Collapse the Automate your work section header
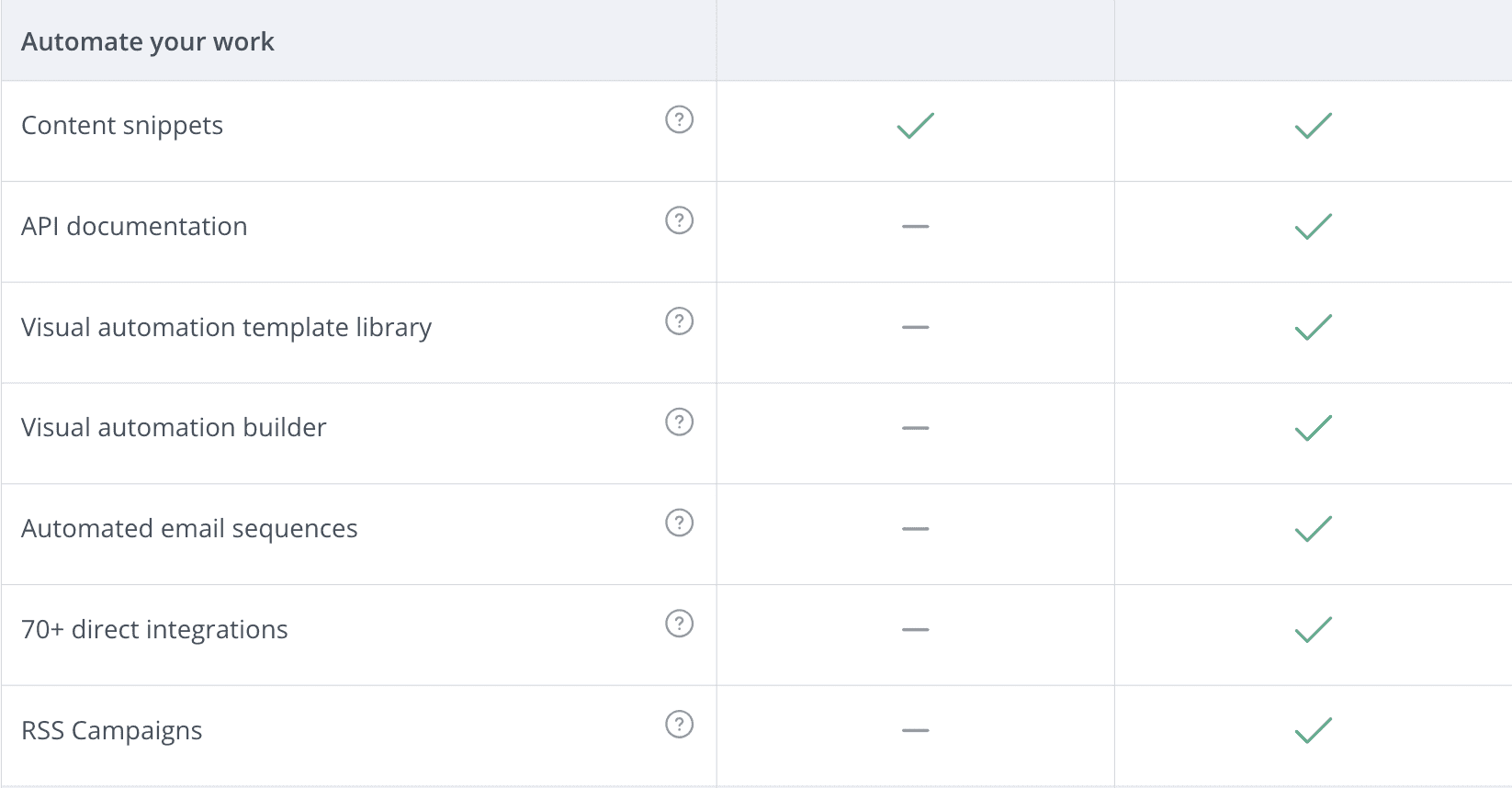Screen dimensions: 1512x788 pos(147,41)
